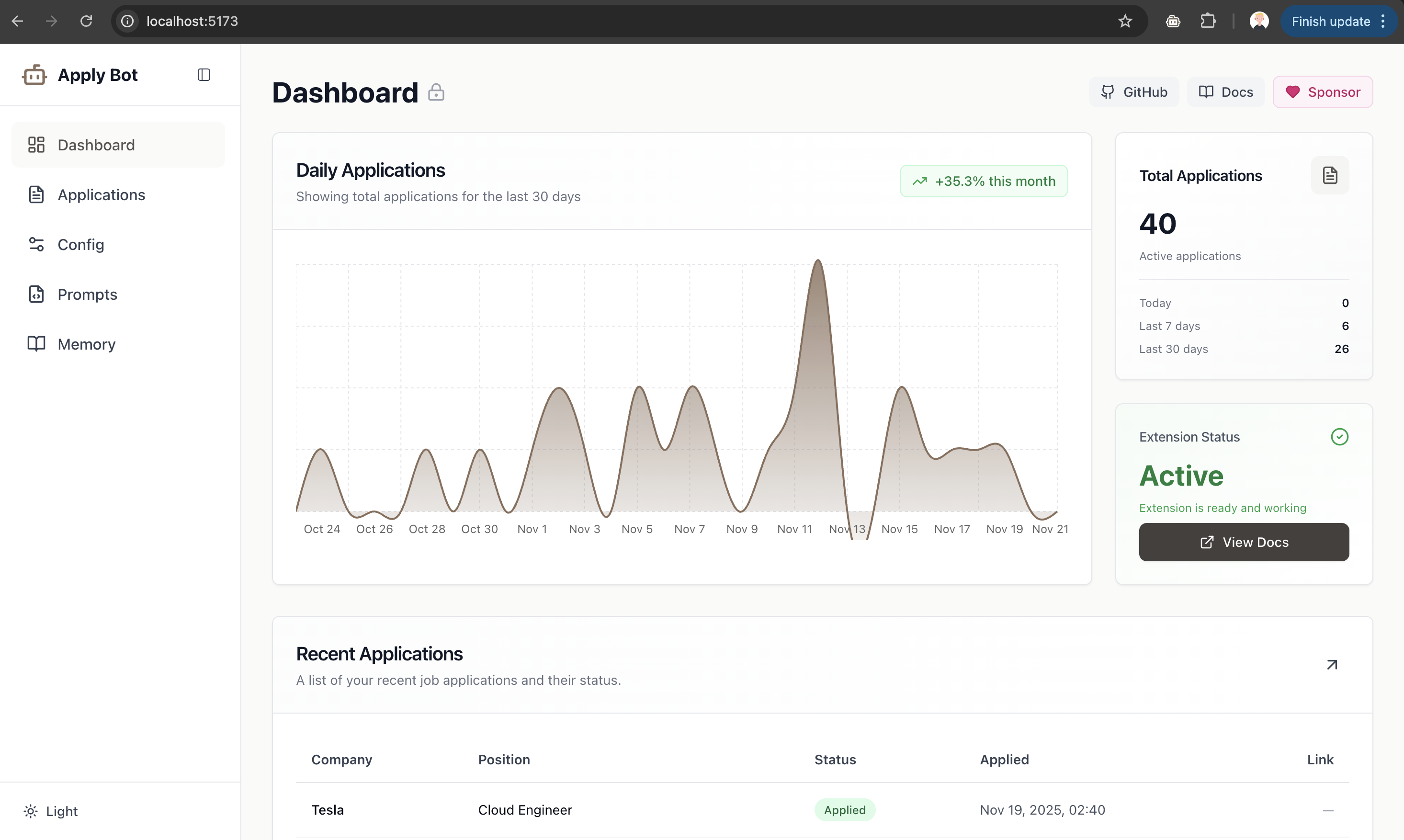
Task: Click the +35.3% this month badge
Action: point(984,181)
